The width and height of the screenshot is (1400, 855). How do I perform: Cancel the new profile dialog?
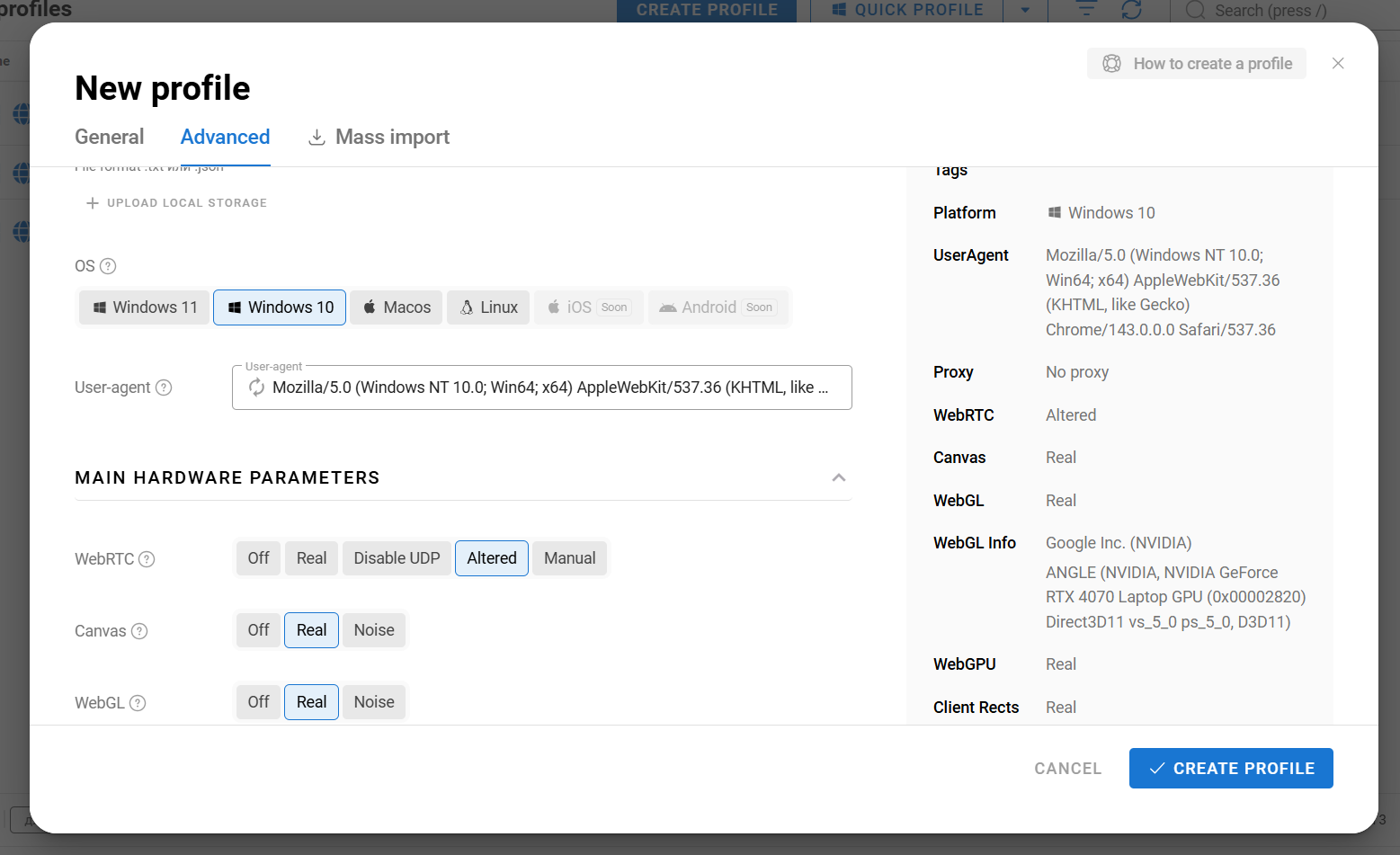(1067, 769)
